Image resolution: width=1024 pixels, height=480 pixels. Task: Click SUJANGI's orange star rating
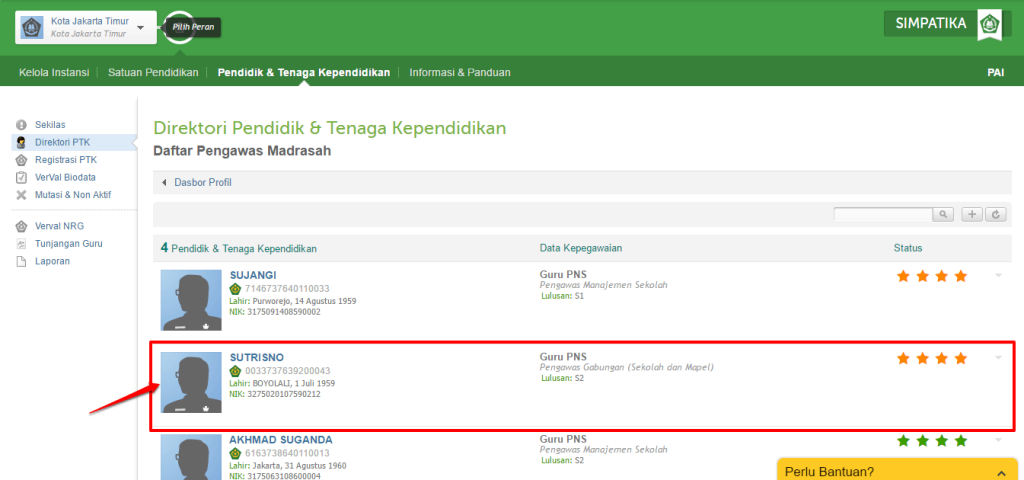(x=932, y=276)
